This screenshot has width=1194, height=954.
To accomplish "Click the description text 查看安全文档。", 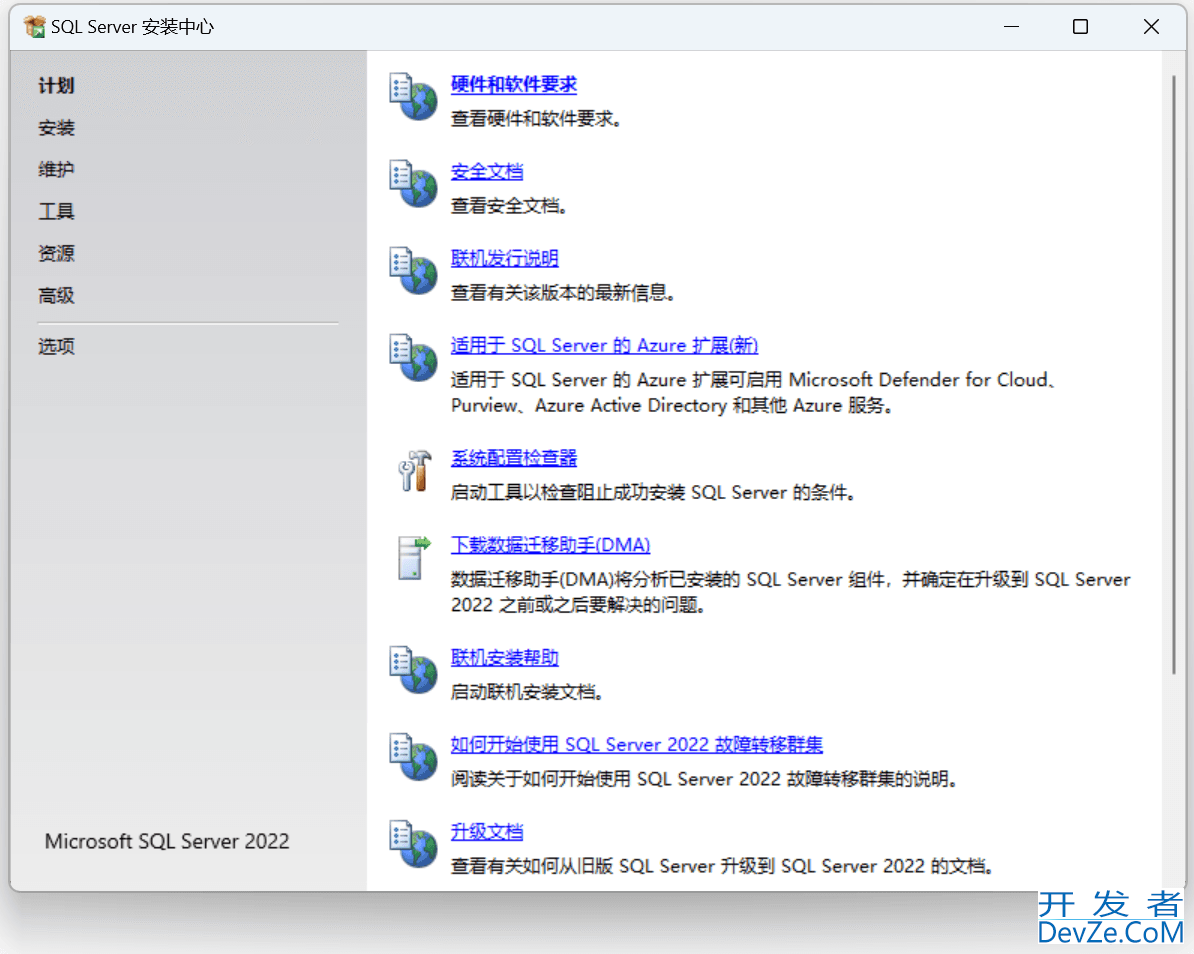I will (x=509, y=206).
